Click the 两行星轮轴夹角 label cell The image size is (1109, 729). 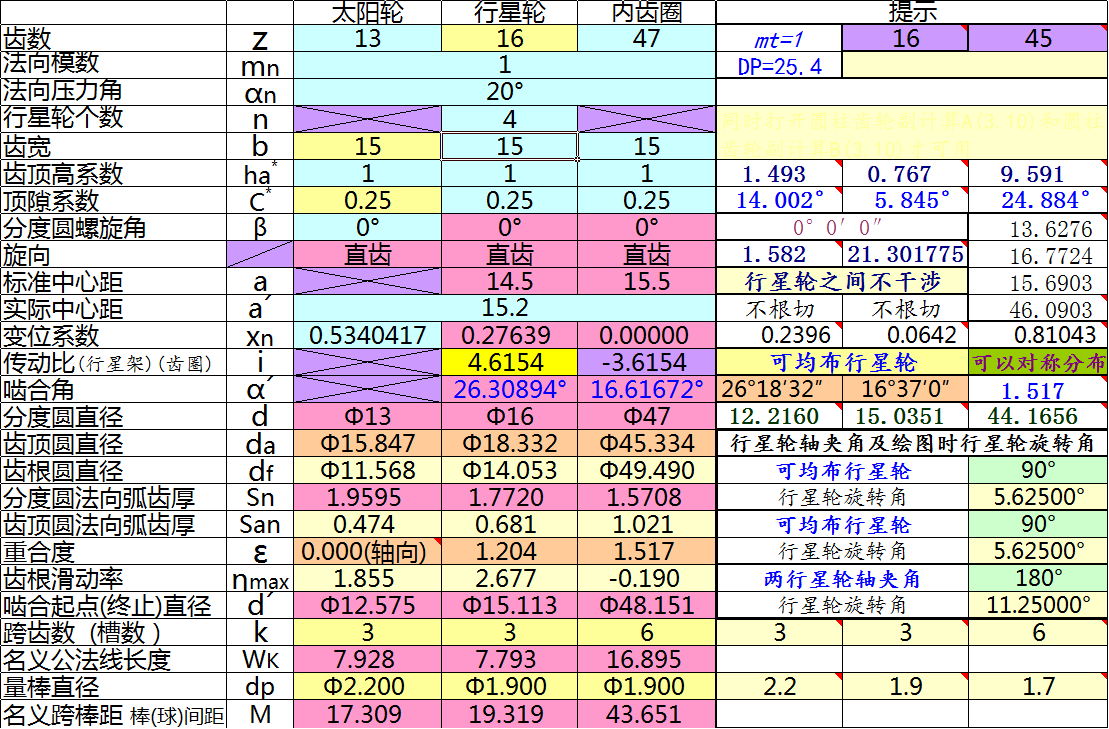pyautogui.click(x=842, y=578)
